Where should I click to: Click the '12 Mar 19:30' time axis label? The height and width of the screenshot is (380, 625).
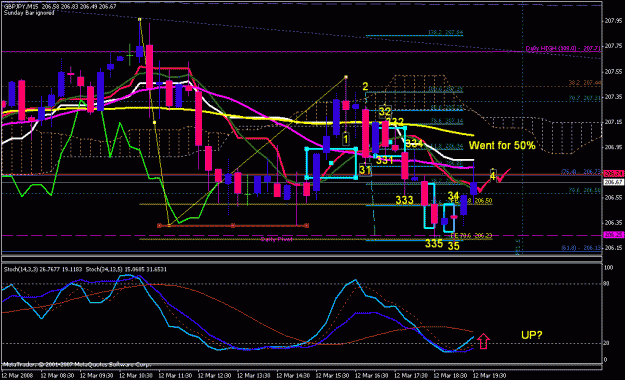click(489, 376)
